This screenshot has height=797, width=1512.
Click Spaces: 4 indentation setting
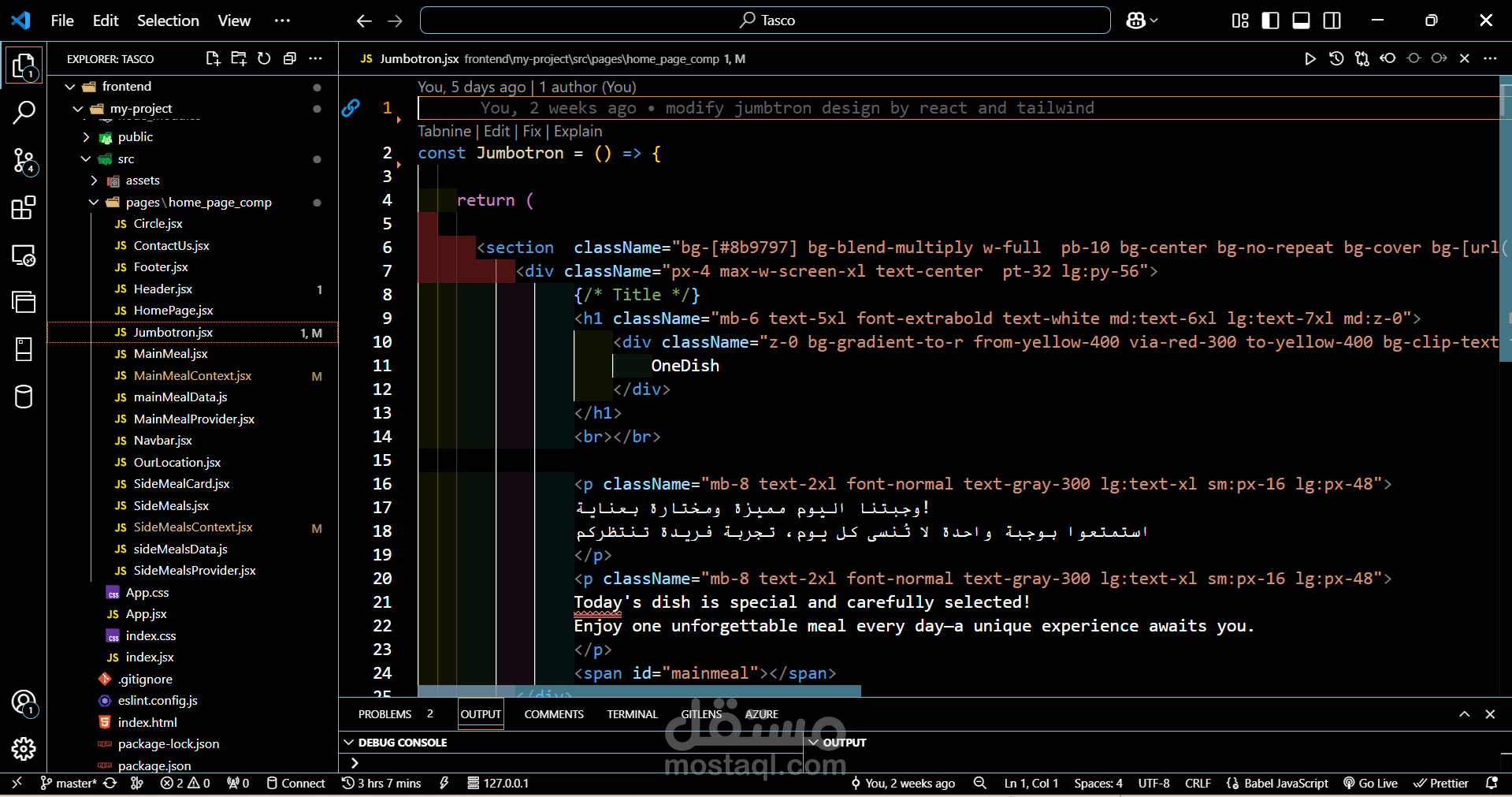1098,783
